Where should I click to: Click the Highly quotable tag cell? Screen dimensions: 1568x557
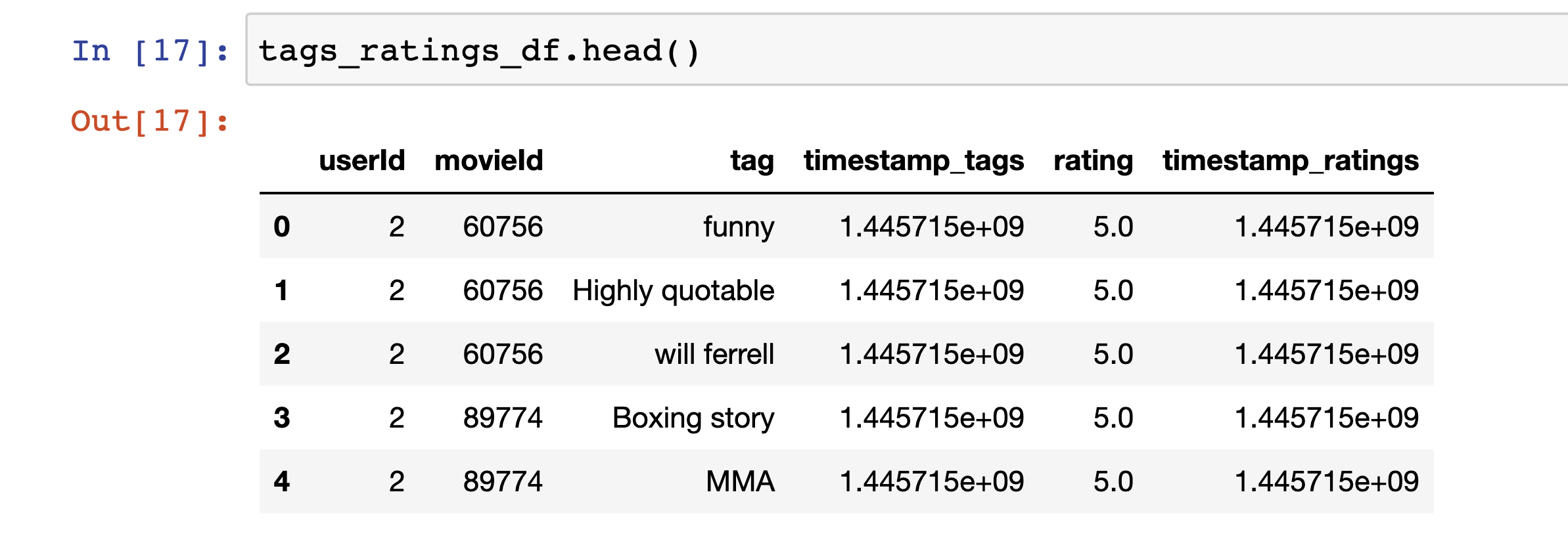[x=674, y=291]
